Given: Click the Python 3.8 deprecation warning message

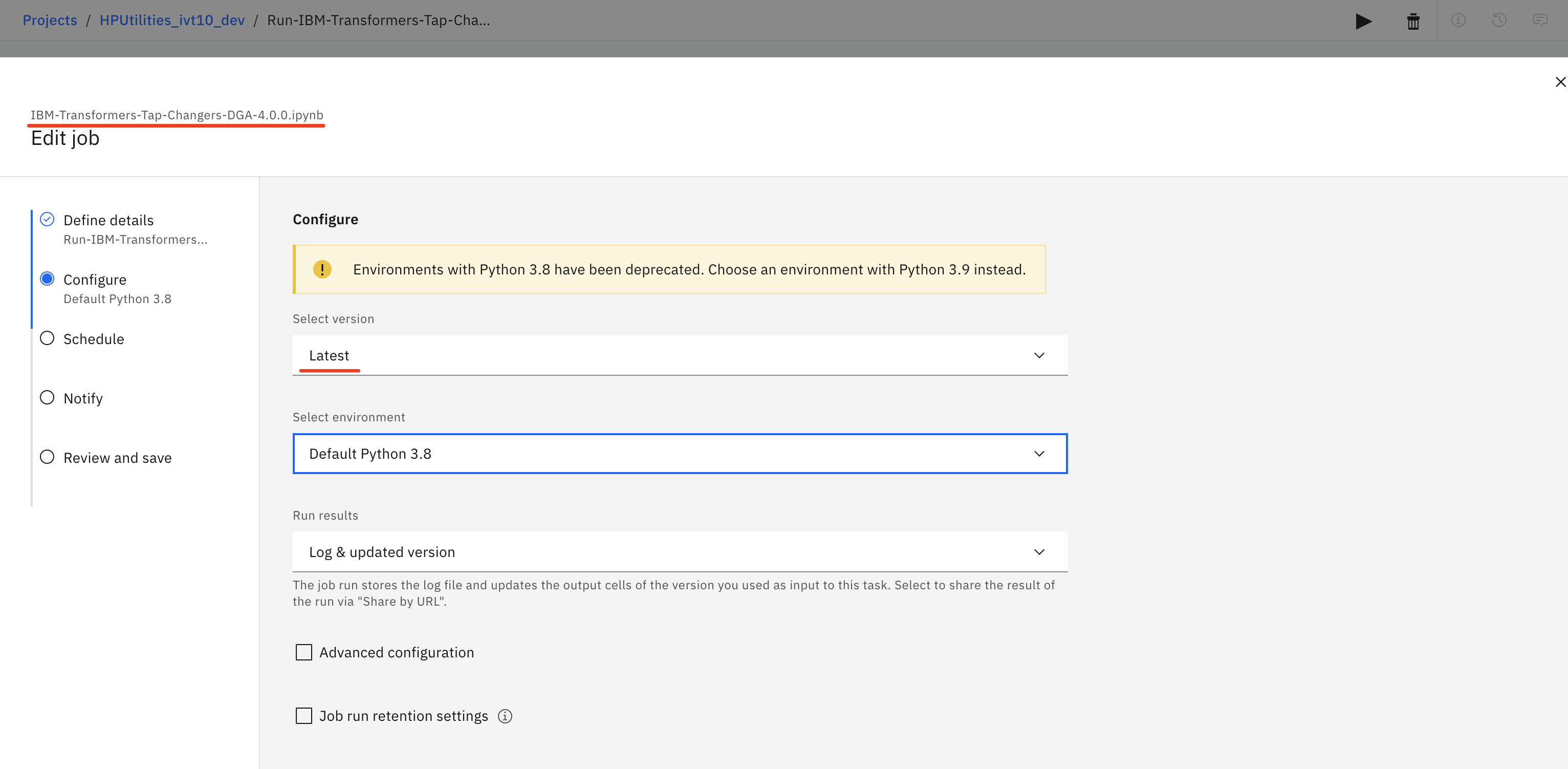Looking at the screenshot, I should 689,269.
